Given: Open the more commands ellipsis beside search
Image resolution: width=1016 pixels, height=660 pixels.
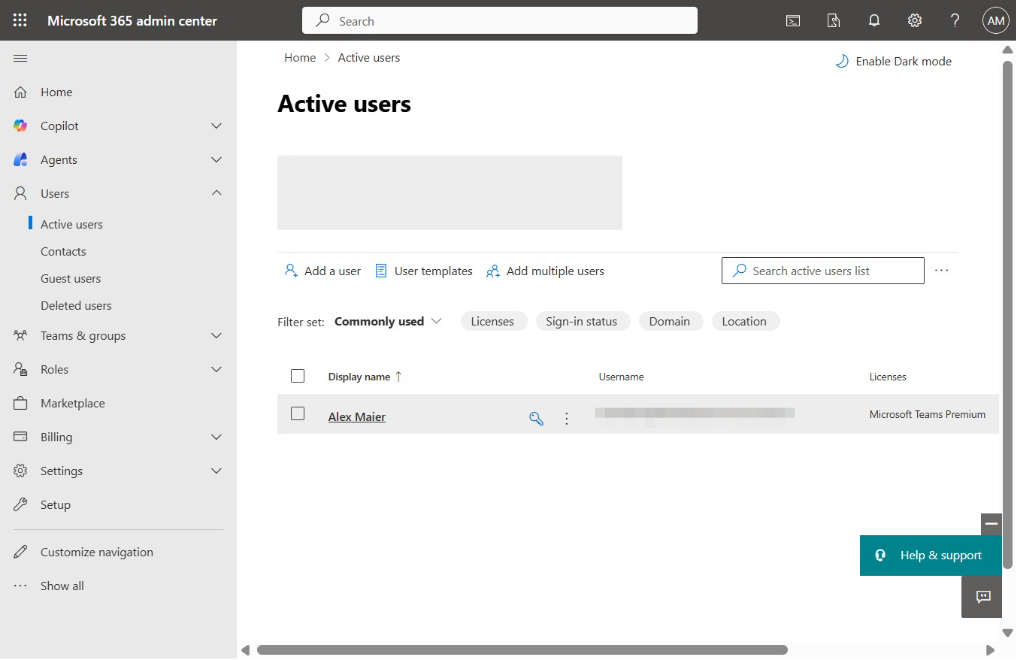Looking at the screenshot, I should tap(941, 270).
